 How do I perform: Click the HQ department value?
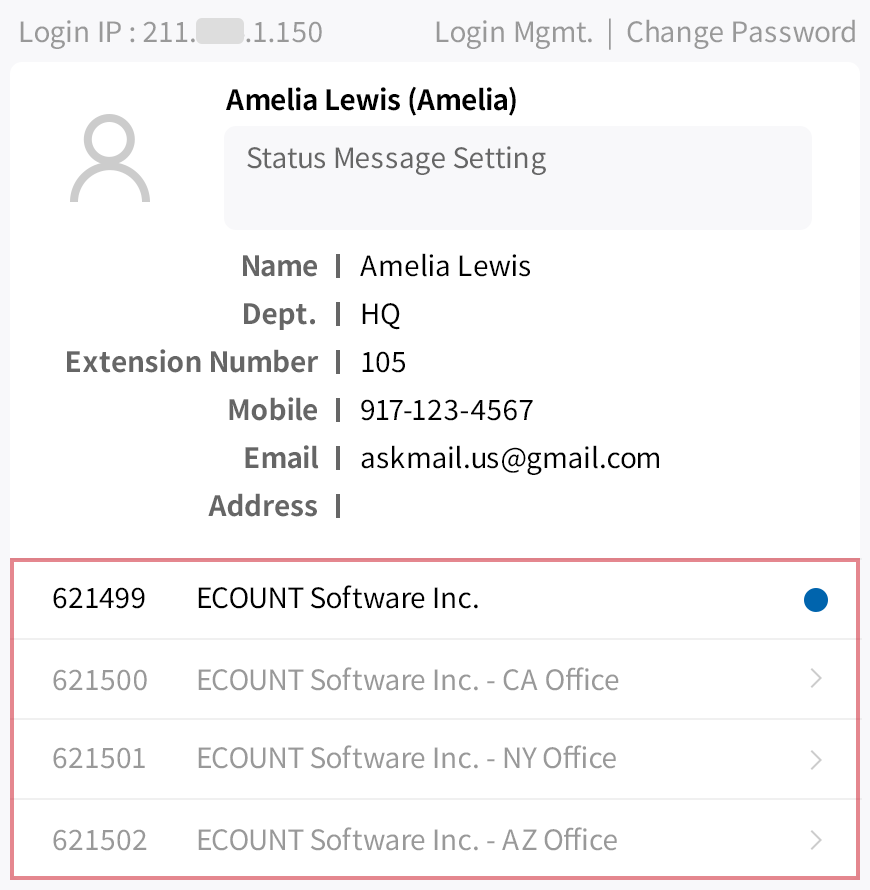380,314
